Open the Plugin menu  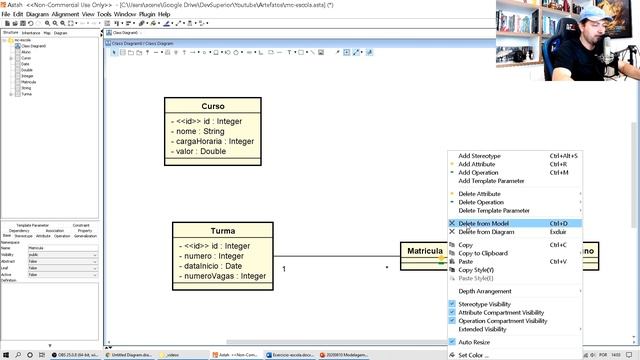coord(147,14)
